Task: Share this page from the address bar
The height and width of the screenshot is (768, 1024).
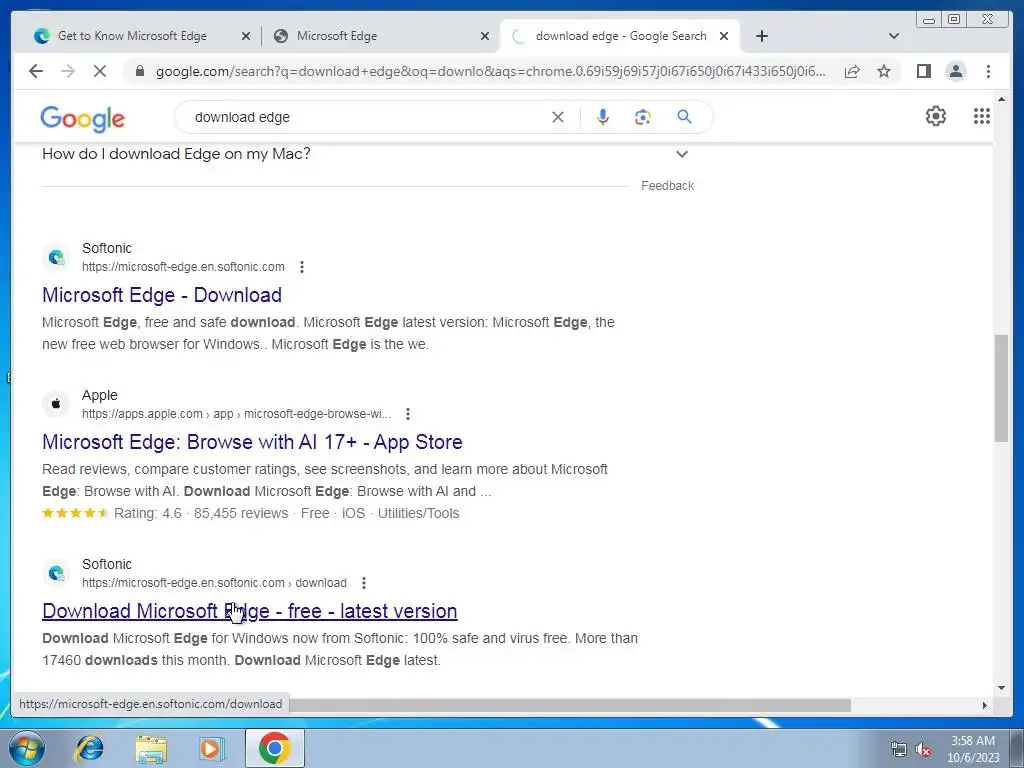Action: click(852, 71)
